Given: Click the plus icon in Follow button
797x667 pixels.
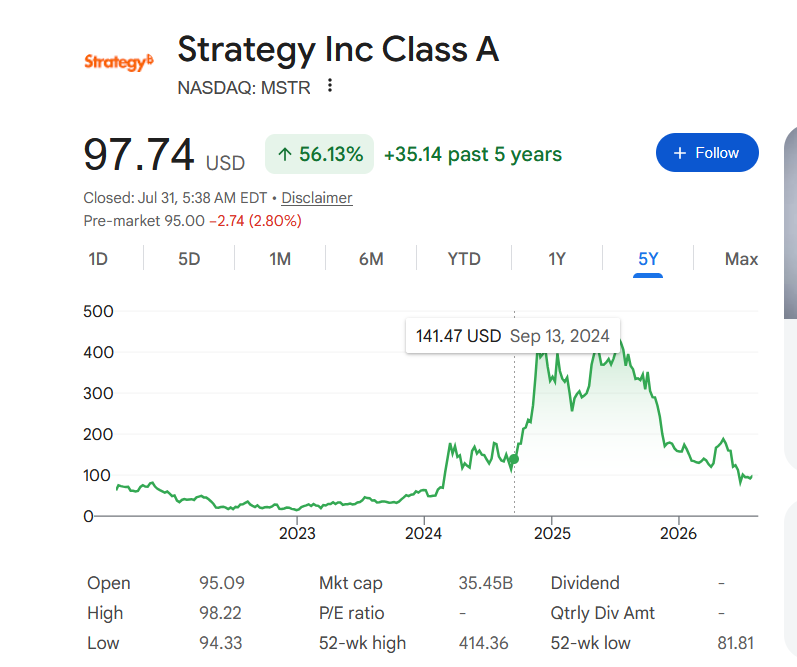Looking at the screenshot, I should point(680,153).
